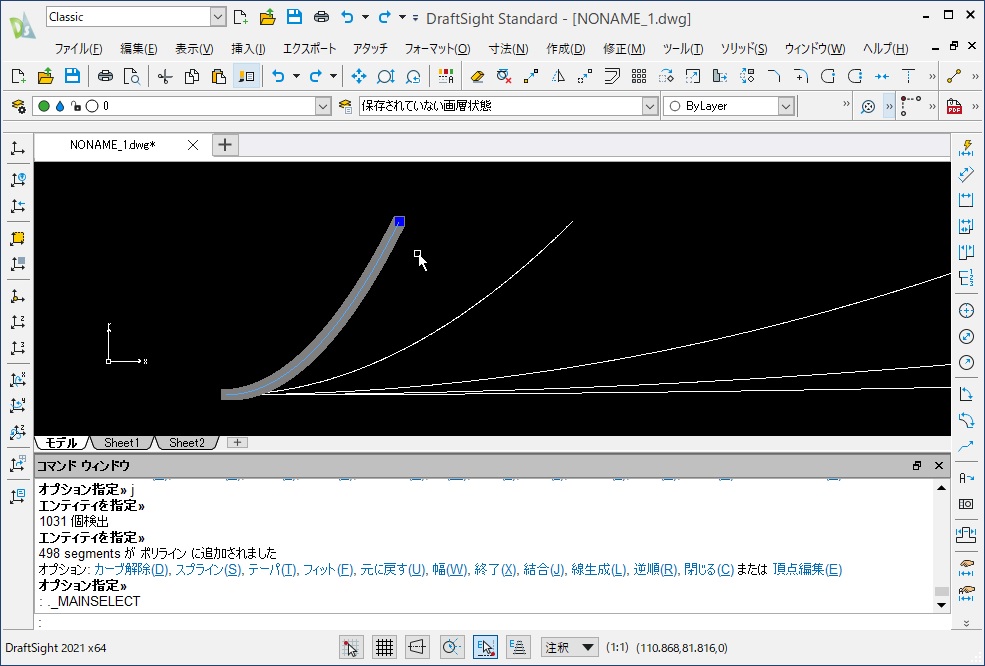This screenshot has height=666, width=985.
Task: Close the NONAME_1.dwg document tab
Action: [x=193, y=145]
